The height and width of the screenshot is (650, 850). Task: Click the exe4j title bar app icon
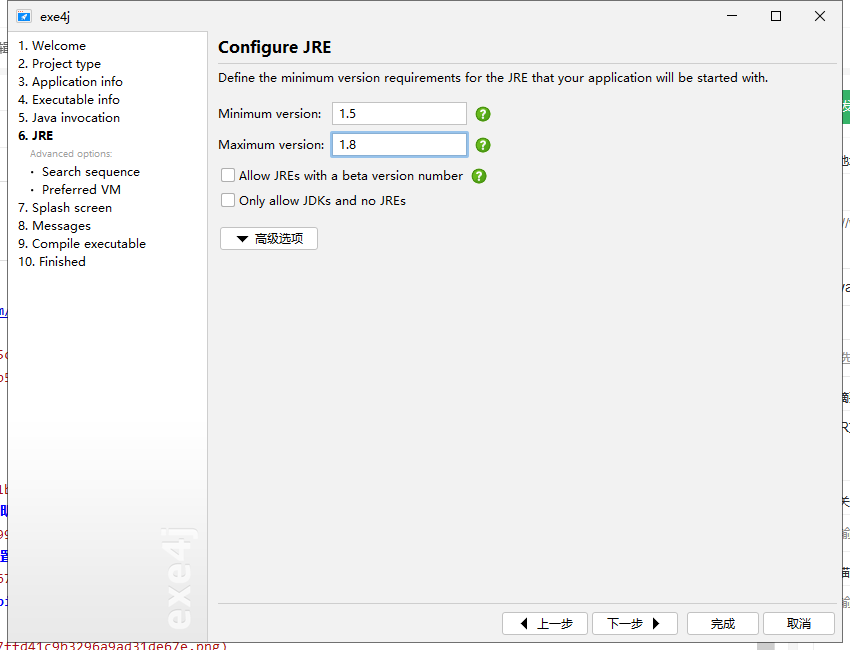coord(24,17)
